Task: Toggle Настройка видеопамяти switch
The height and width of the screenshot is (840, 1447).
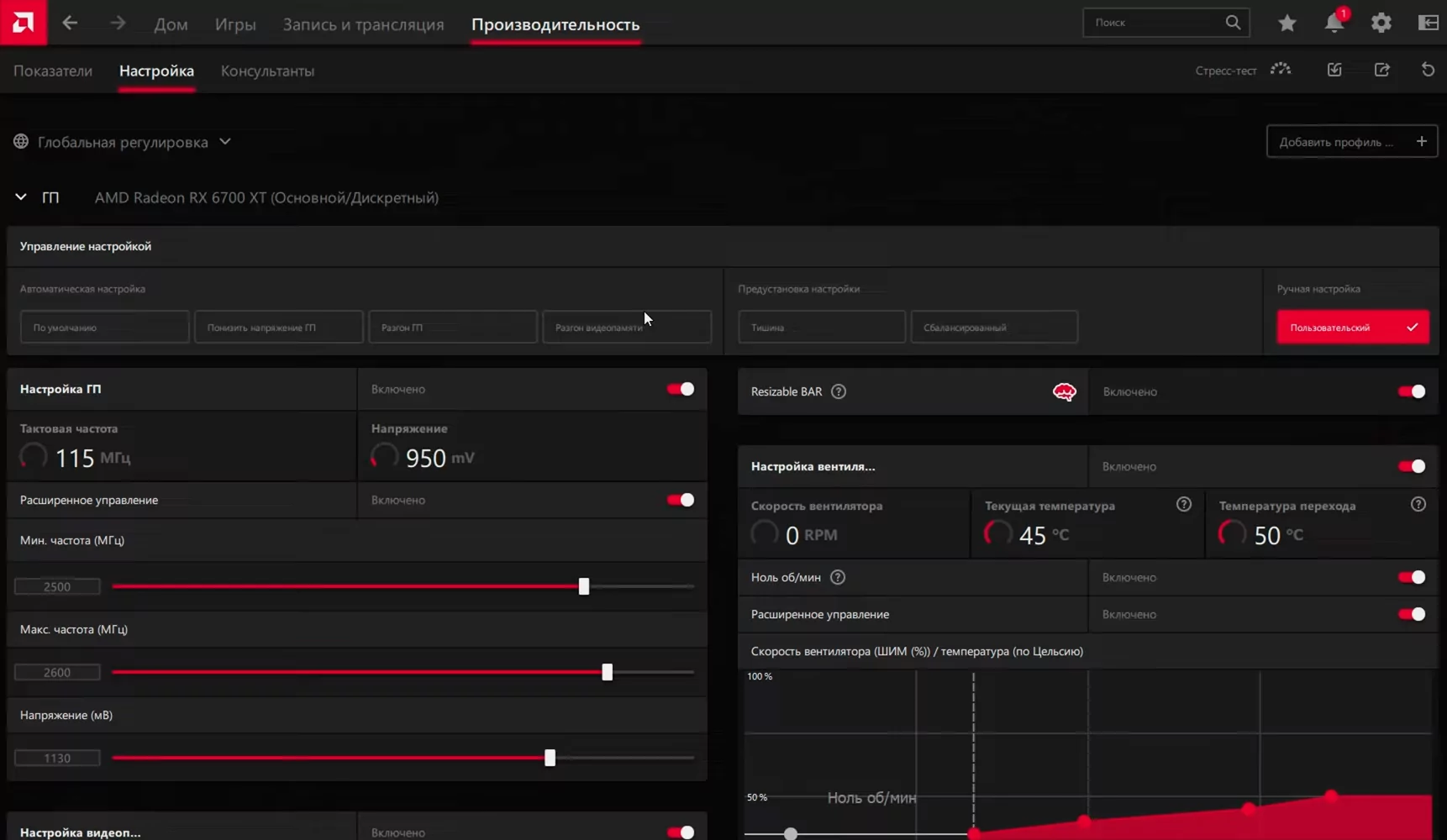Action: (x=681, y=832)
